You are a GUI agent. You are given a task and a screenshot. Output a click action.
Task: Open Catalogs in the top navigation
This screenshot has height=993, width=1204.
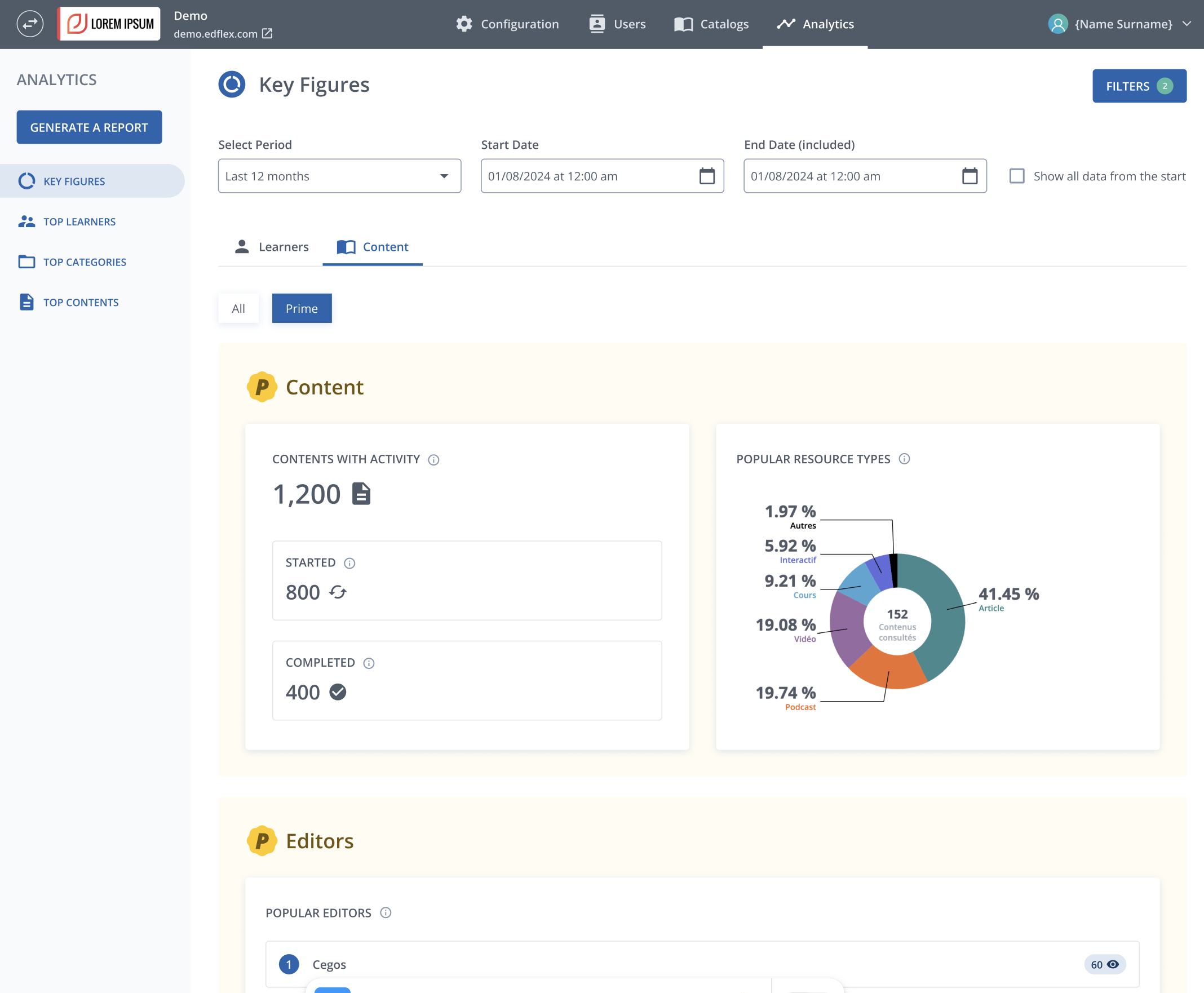pos(711,24)
